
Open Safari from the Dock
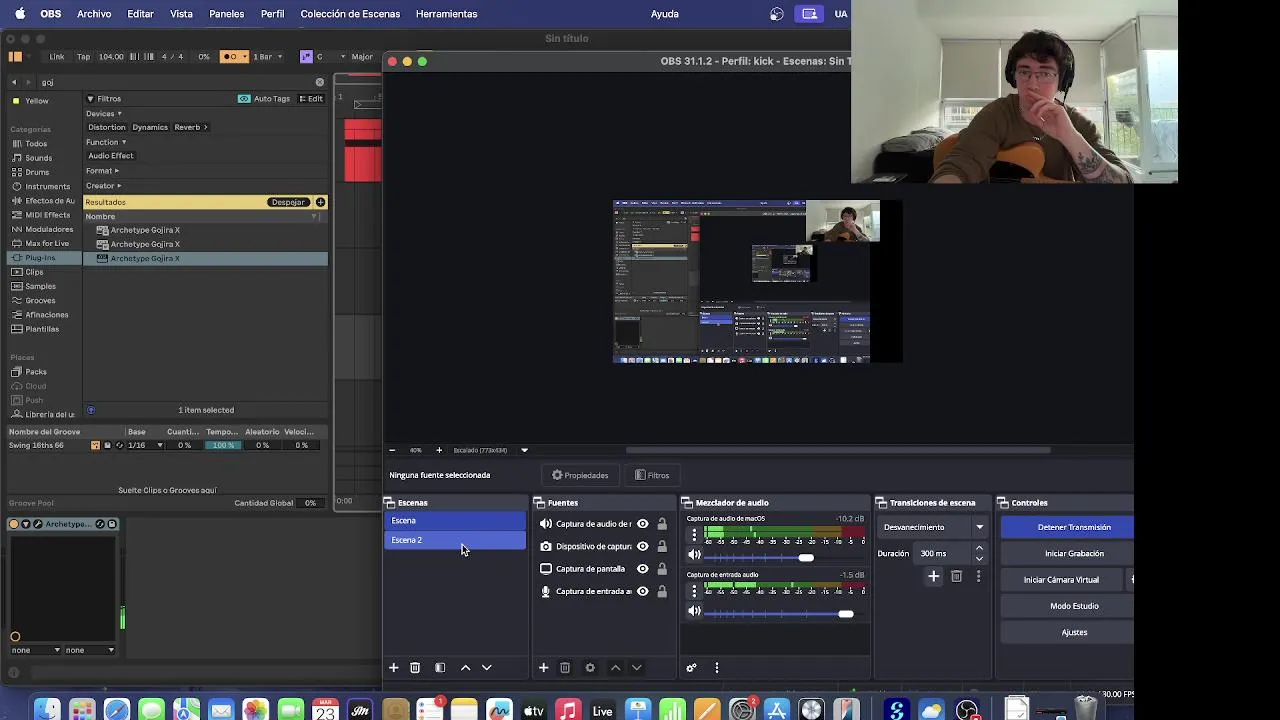pos(117,710)
